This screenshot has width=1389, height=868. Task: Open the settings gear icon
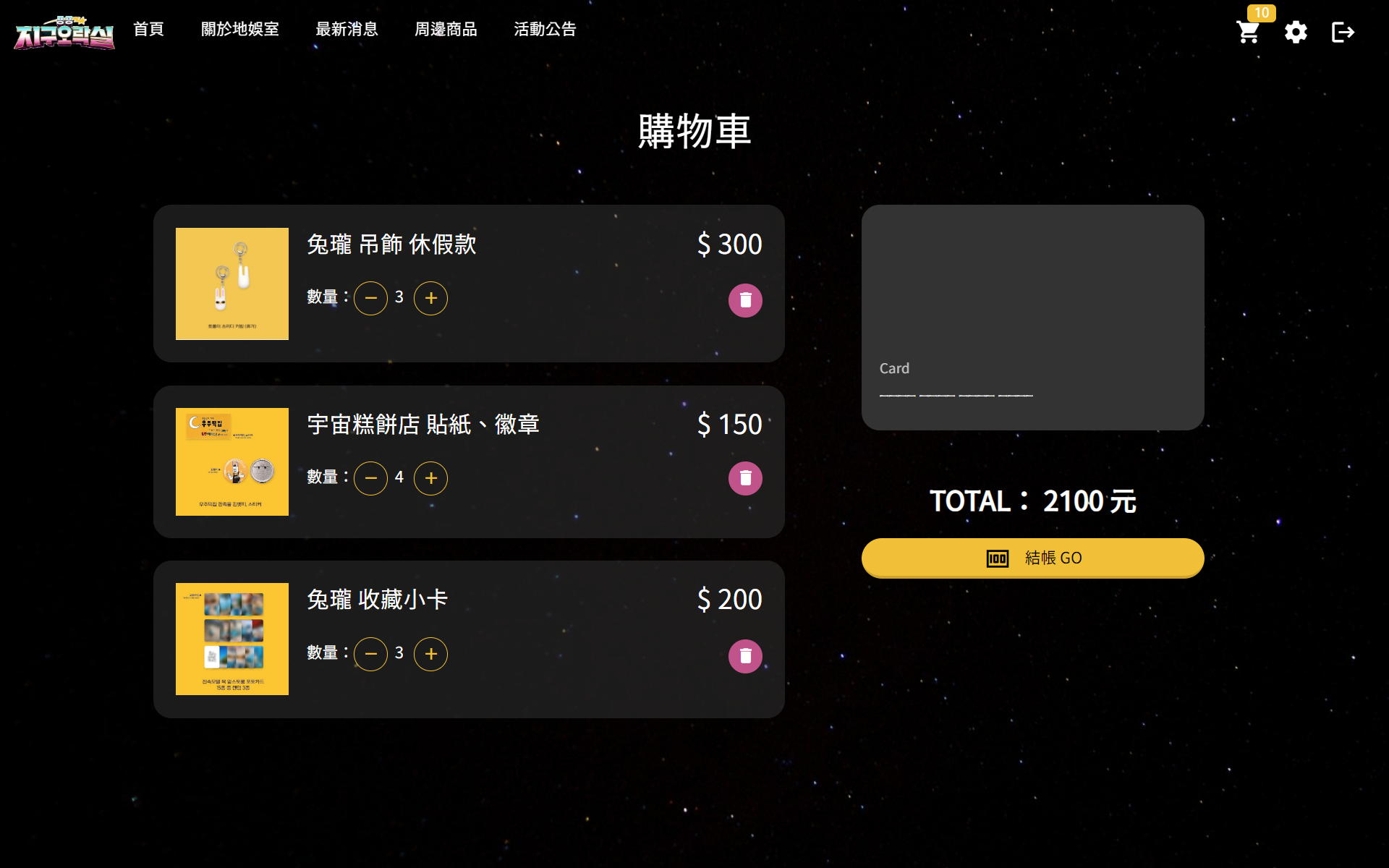click(x=1296, y=32)
